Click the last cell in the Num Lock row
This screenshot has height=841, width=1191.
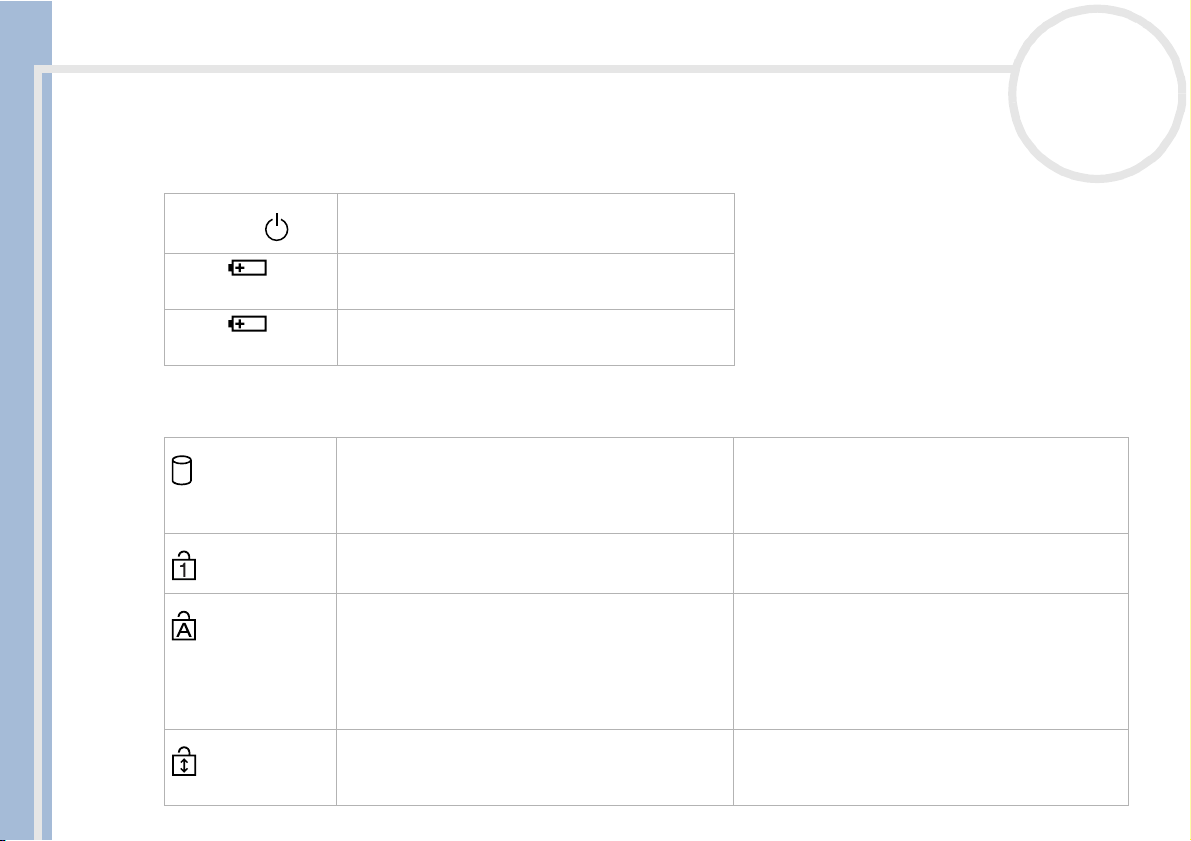click(x=930, y=564)
